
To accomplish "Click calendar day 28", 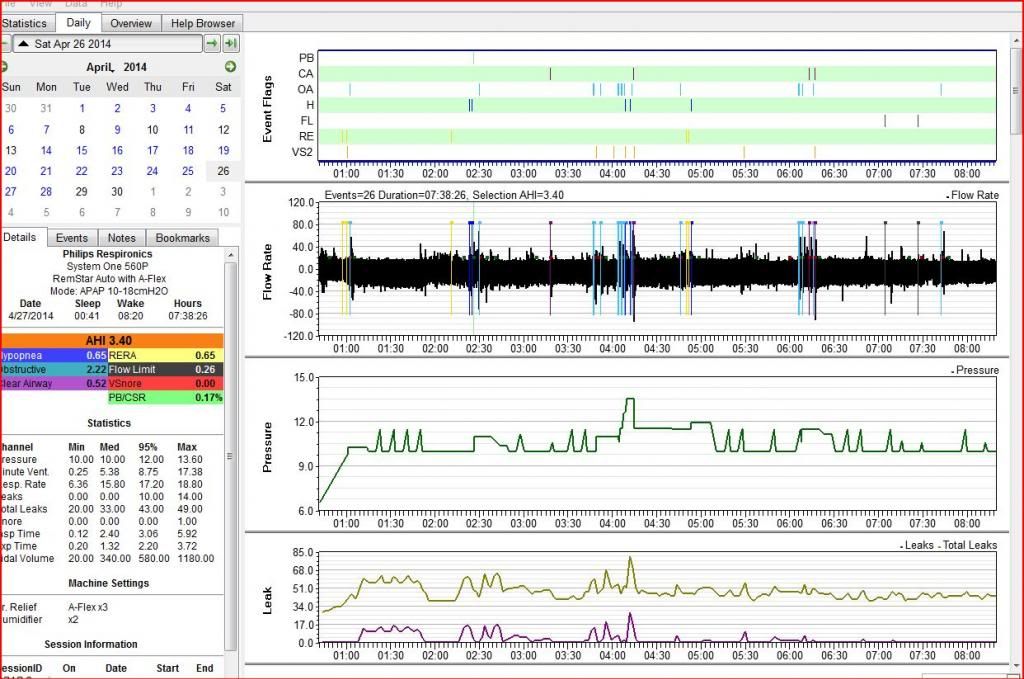I will [x=46, y=192].
